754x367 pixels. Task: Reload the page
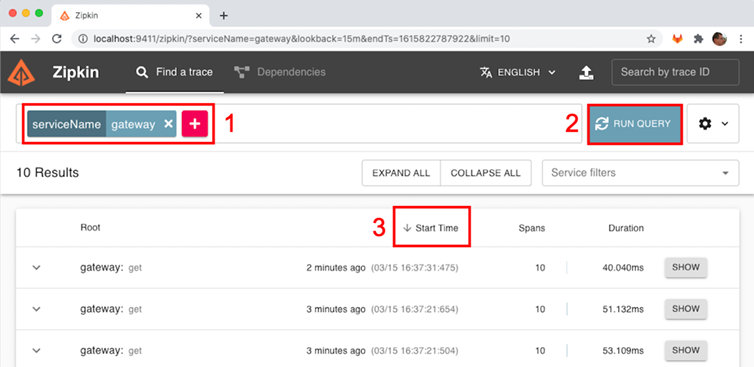57,39
